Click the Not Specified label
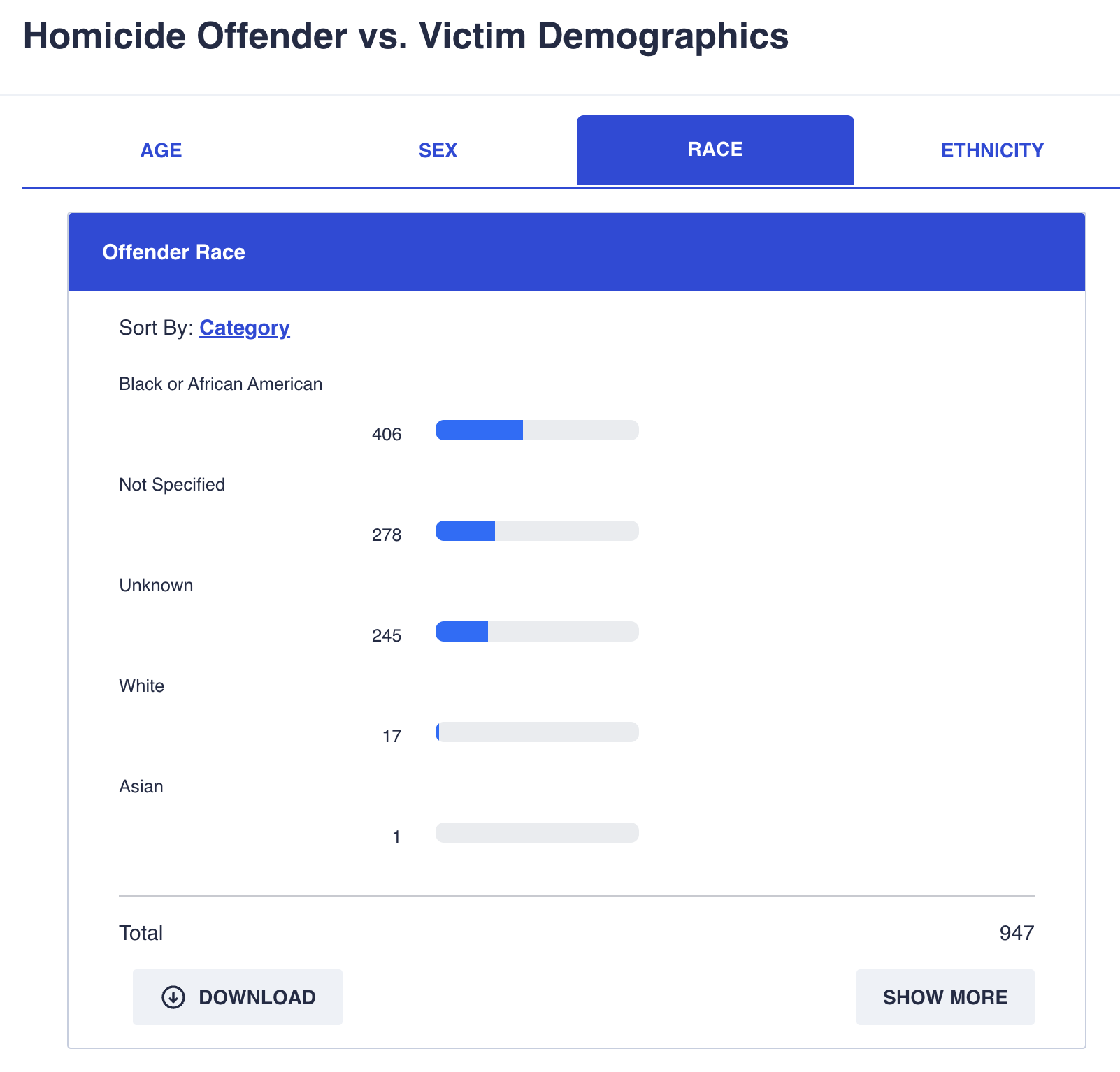 pos(172,485)
